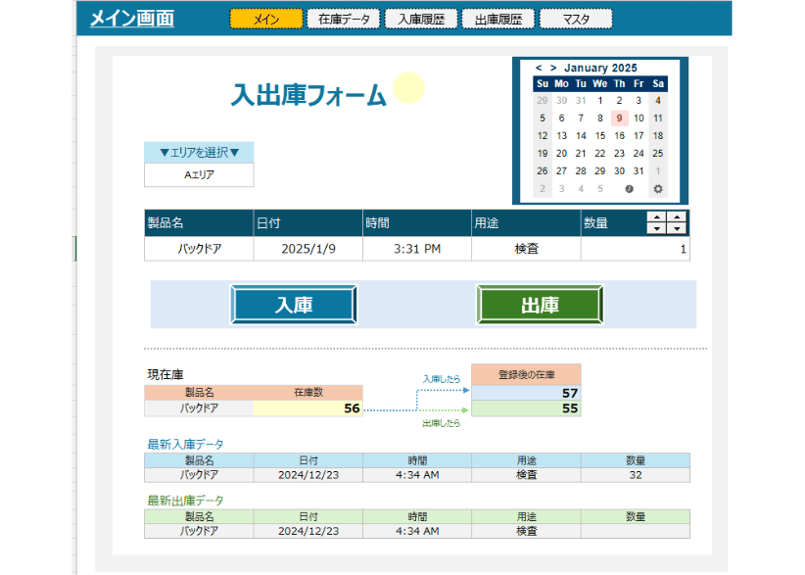
Task: Click the 現在庫 label
Action: tap(165, 375)
